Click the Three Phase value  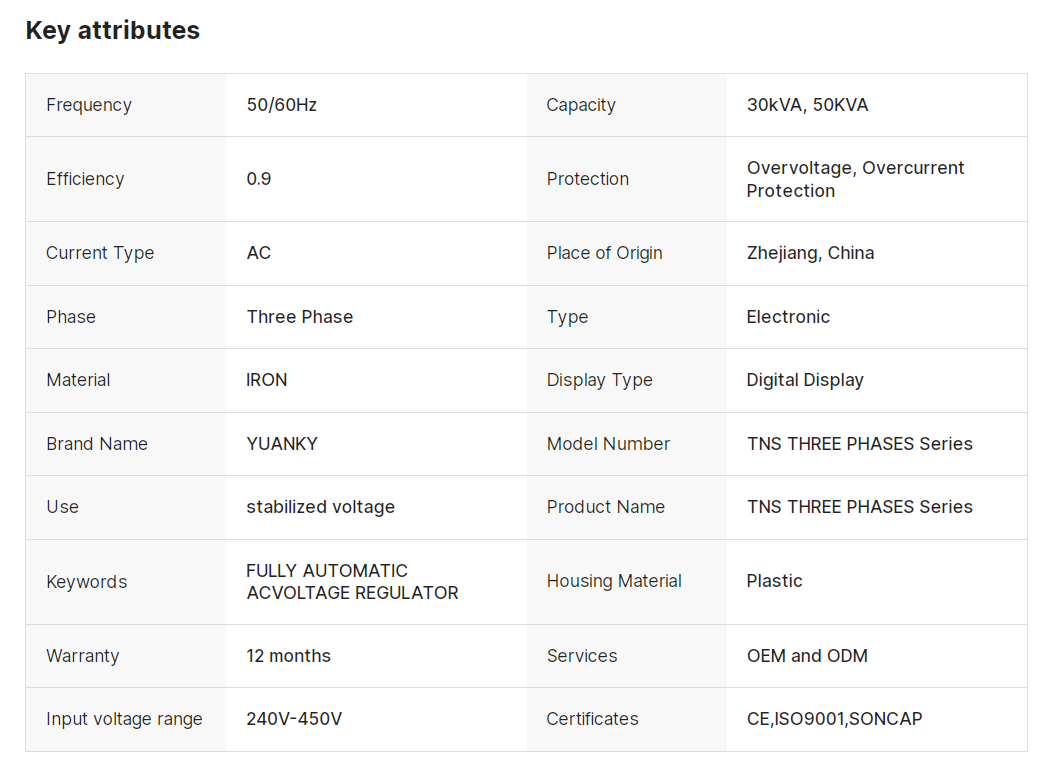[x=300, y=317]
